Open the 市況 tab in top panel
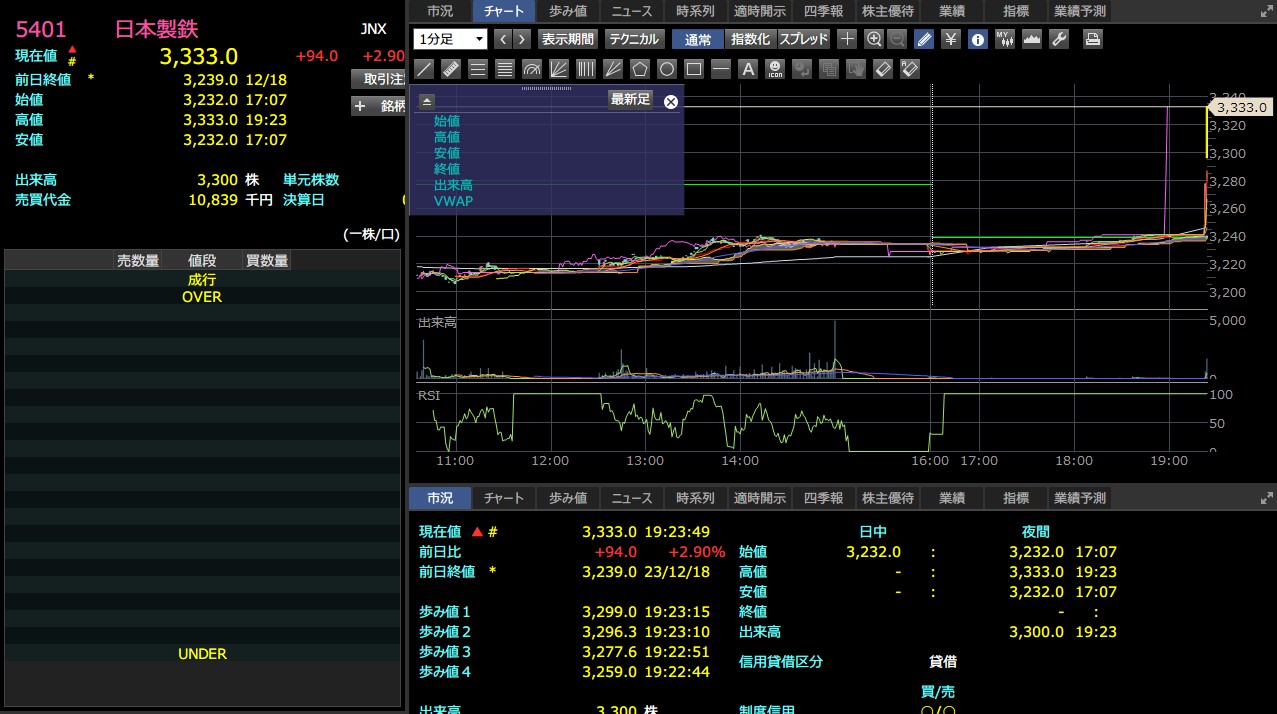 pos(440,11)
